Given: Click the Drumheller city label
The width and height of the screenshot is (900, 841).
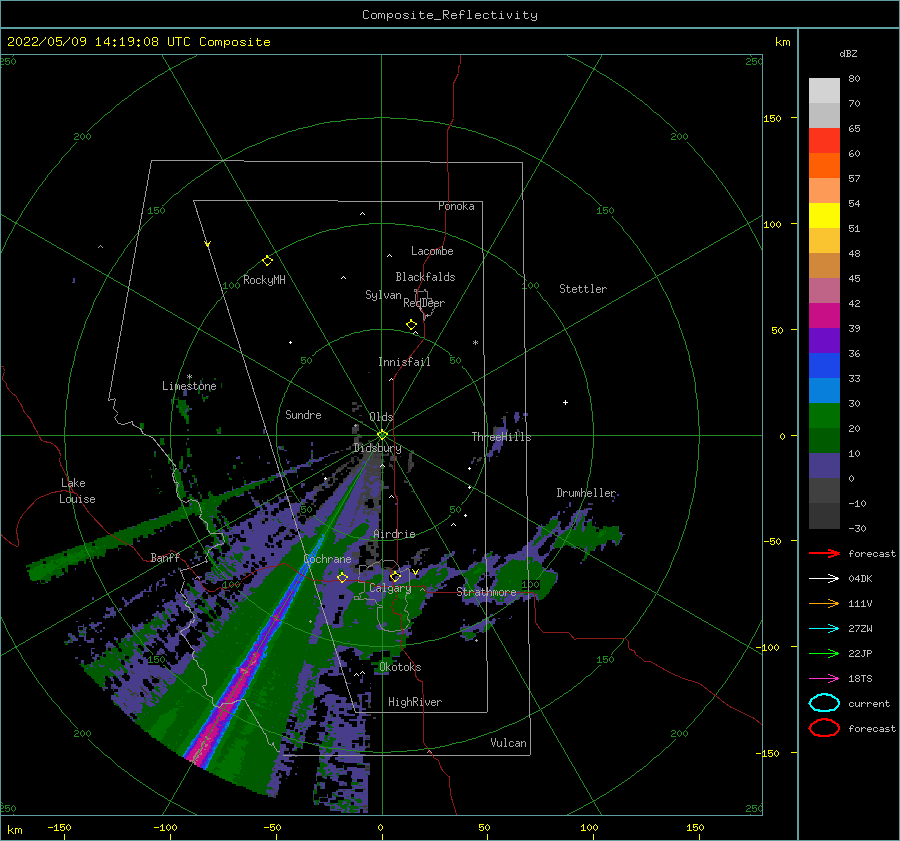Looking at the screenshot, I should 586,493.
